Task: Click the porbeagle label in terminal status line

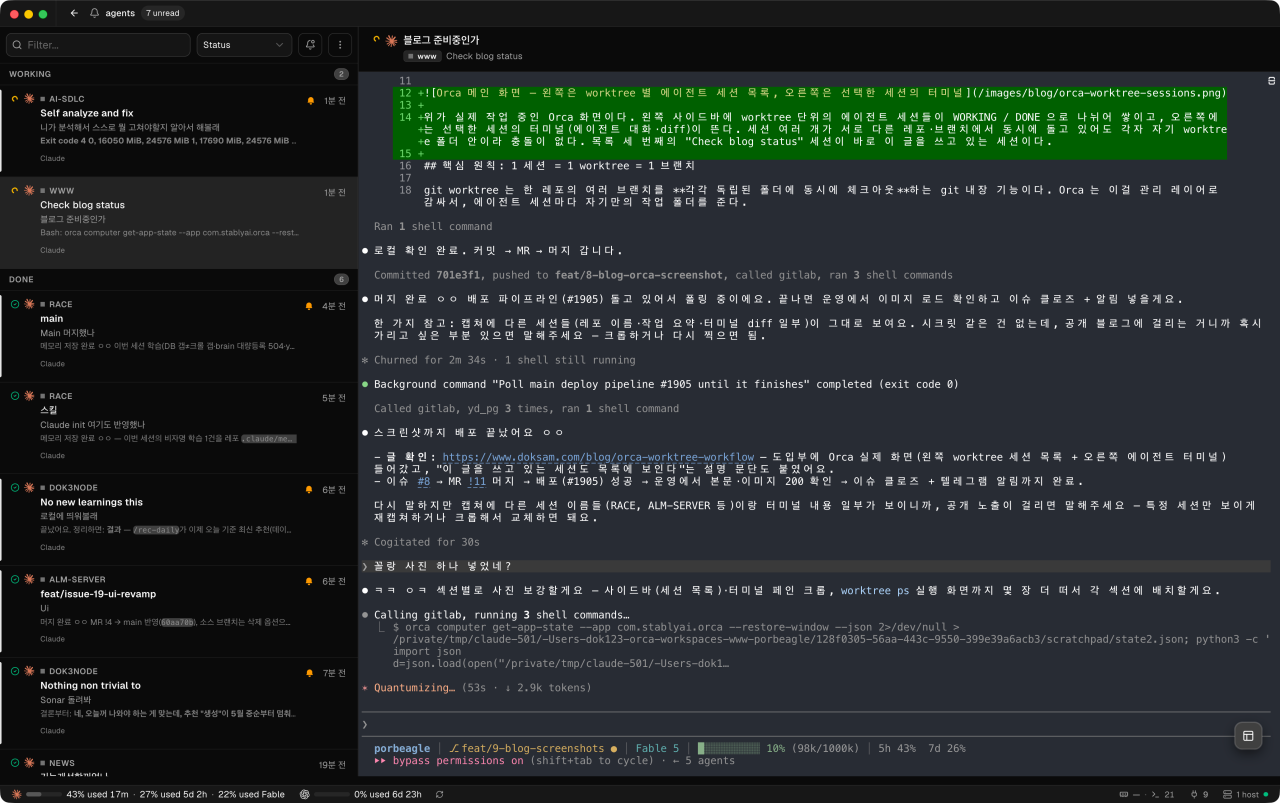Action: click(402, 748)
